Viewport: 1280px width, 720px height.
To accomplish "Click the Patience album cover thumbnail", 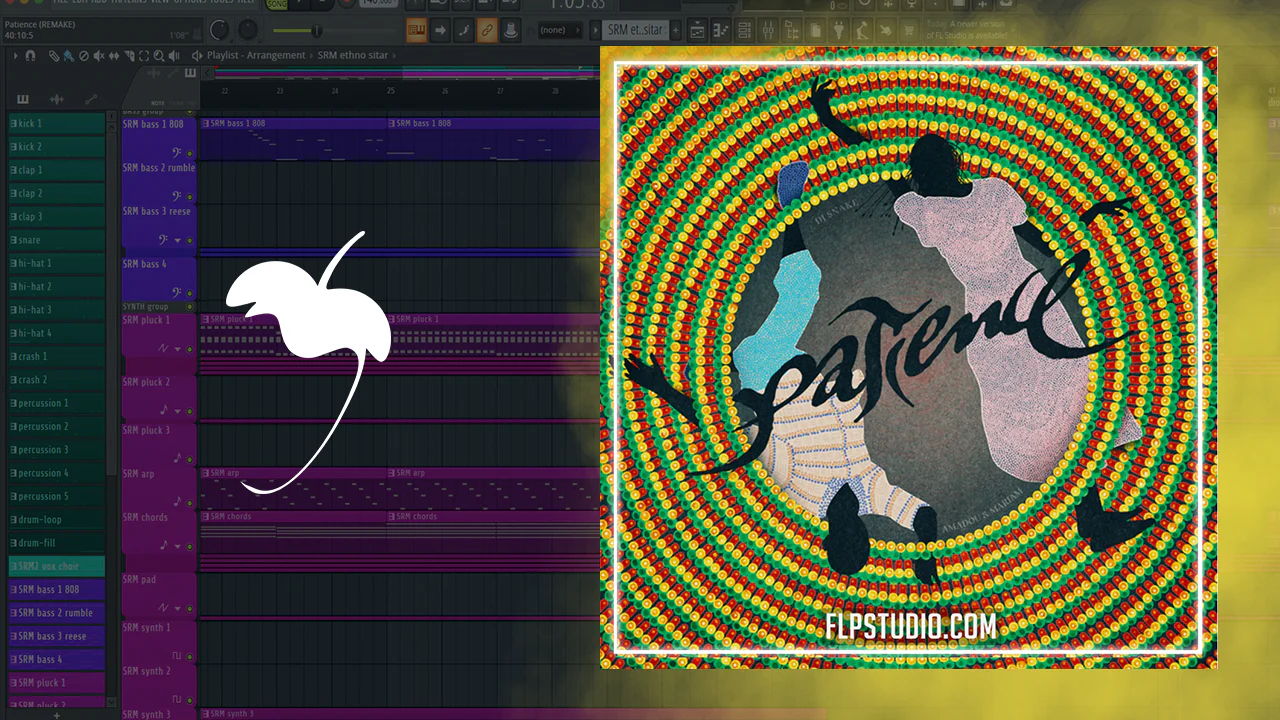I will (x=908, y=357).
